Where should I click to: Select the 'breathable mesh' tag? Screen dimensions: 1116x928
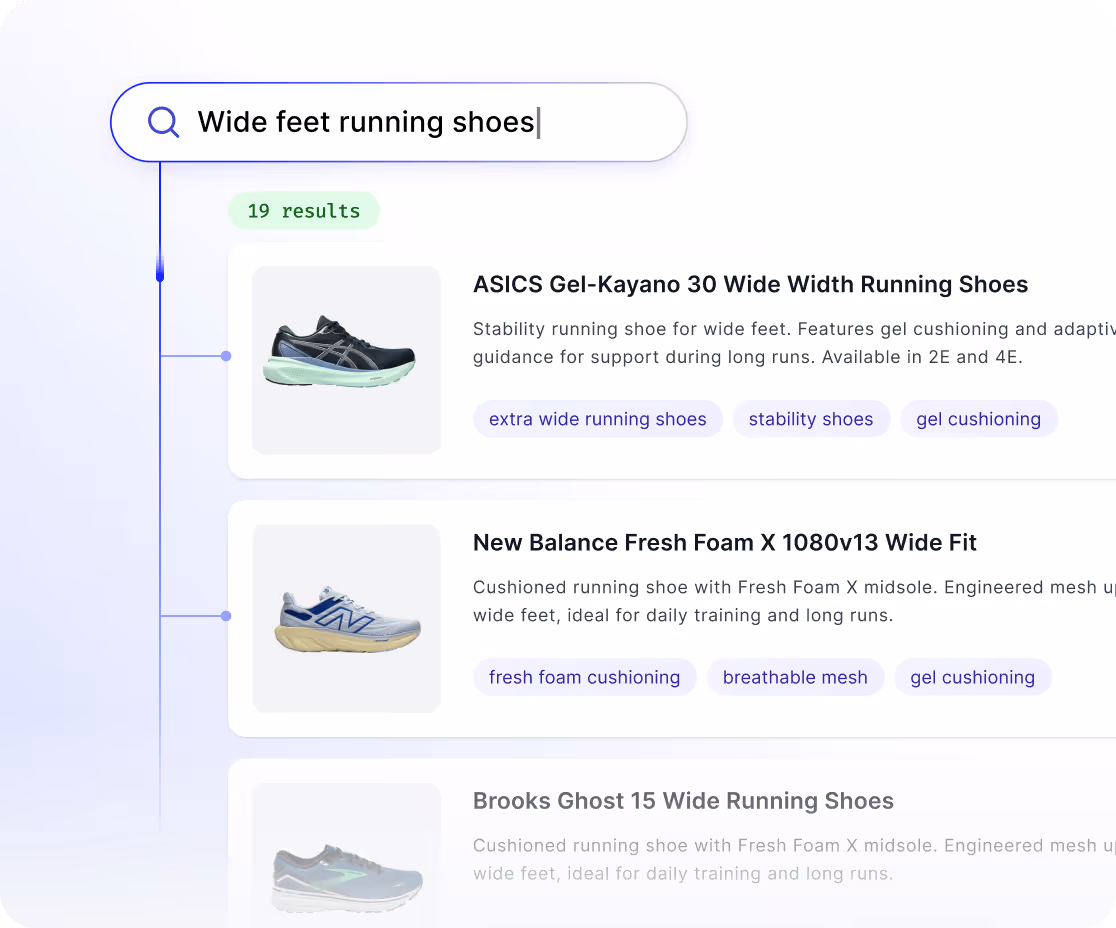tap(795, 677)
